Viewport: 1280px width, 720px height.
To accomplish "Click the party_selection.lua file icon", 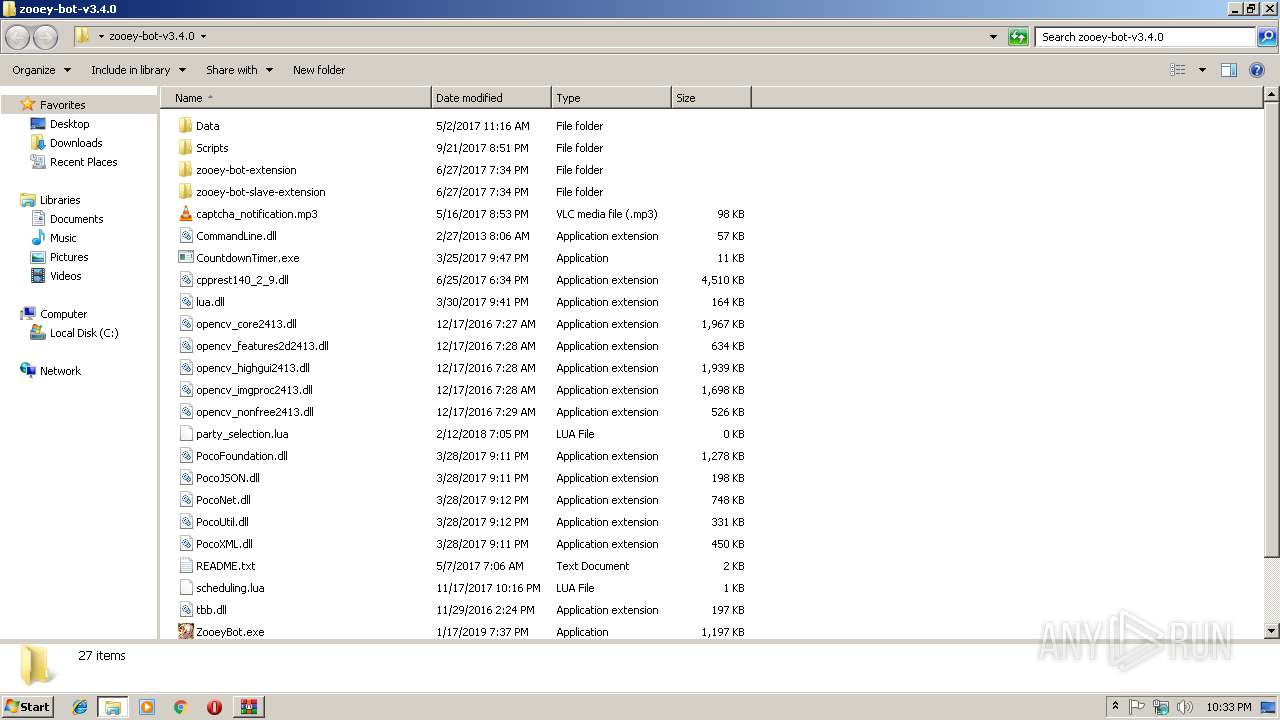I will pyautogui.click(x=185, y=434).
